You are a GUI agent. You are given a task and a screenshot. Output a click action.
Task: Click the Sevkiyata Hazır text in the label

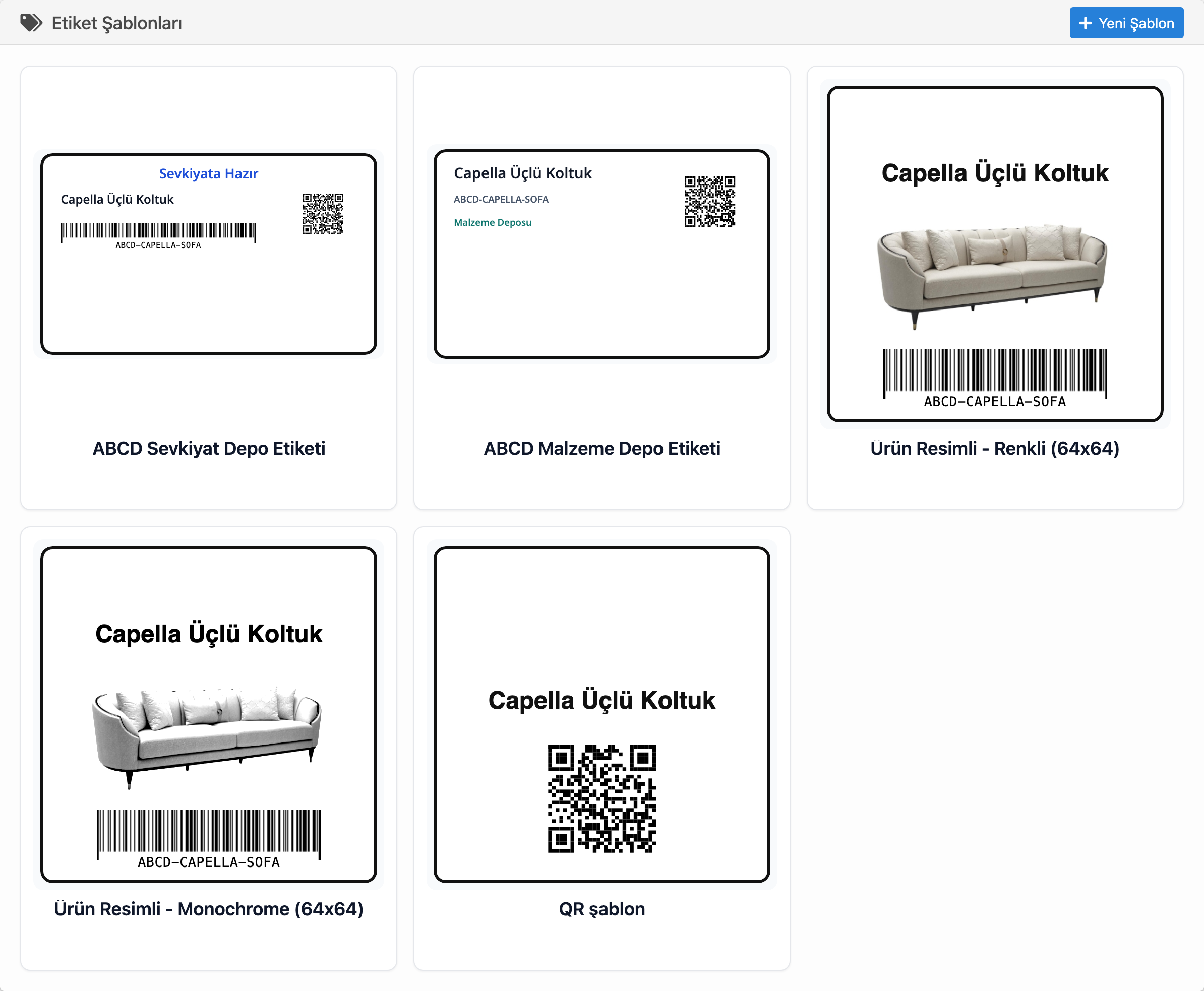click(x=208, y=173)
